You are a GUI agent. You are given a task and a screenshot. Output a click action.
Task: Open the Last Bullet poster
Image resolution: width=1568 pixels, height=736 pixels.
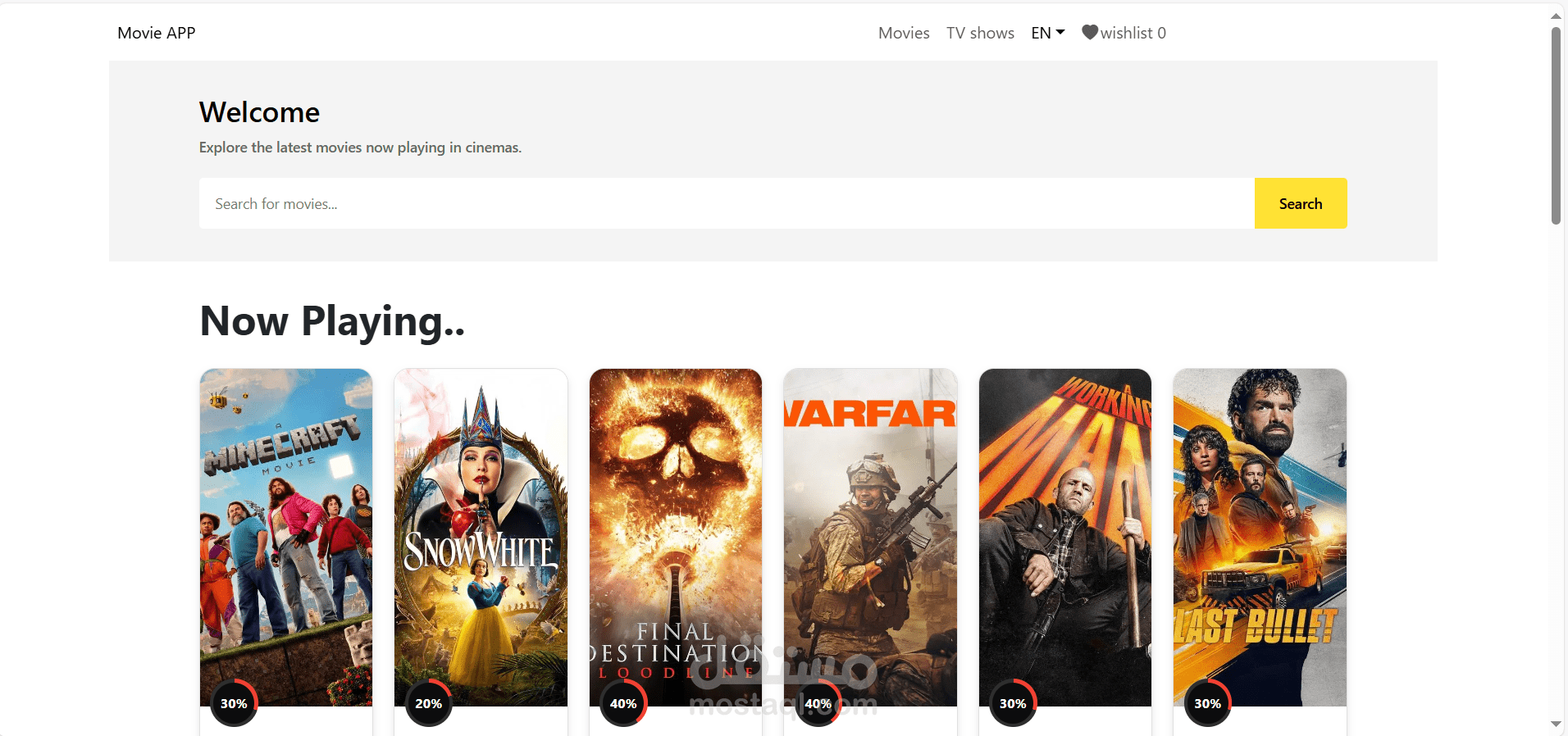[x=1260, y=537]
